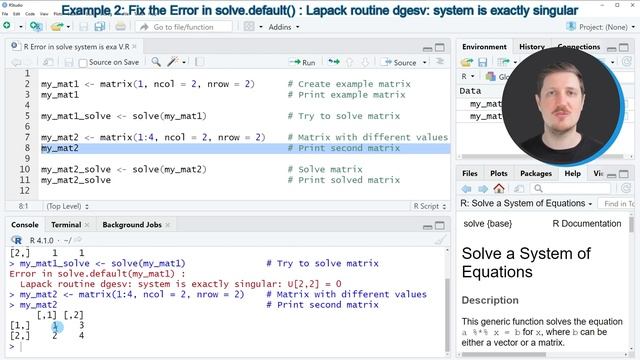Select the Environment tab
This screenshot has width=640, height=360.
tap(484, 47)
